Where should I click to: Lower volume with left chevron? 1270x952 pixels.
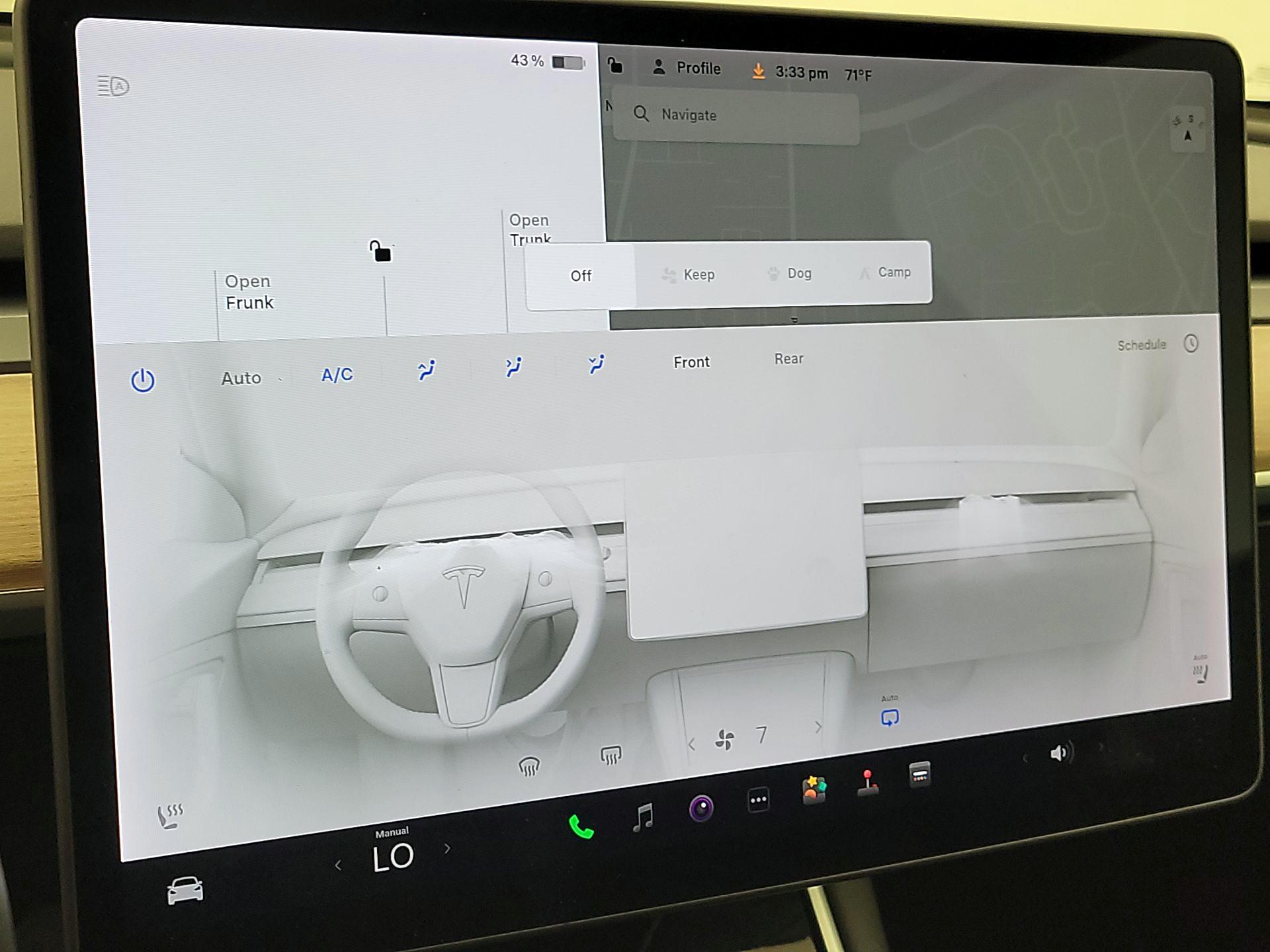pos(1025,758)
